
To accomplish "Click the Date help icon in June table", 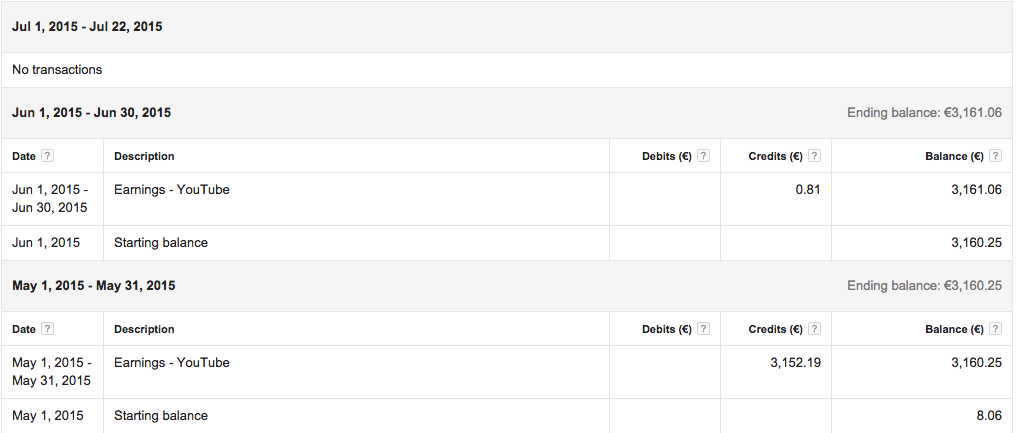I will point(47,156).
